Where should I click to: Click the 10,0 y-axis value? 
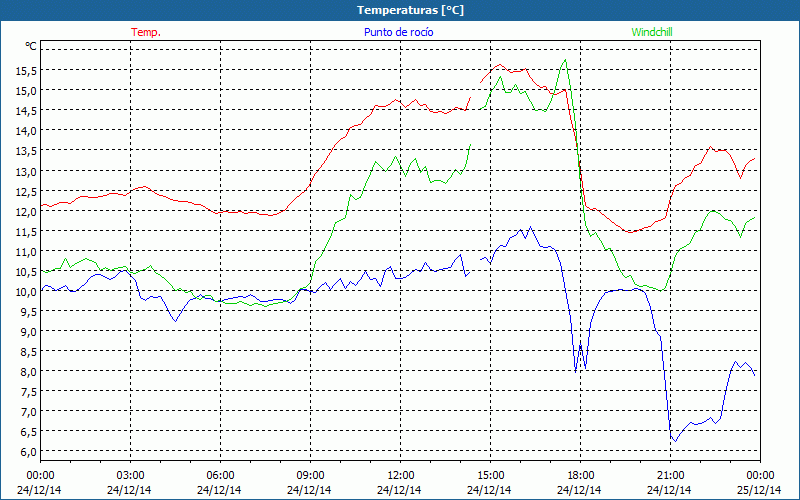click(27, 291)
